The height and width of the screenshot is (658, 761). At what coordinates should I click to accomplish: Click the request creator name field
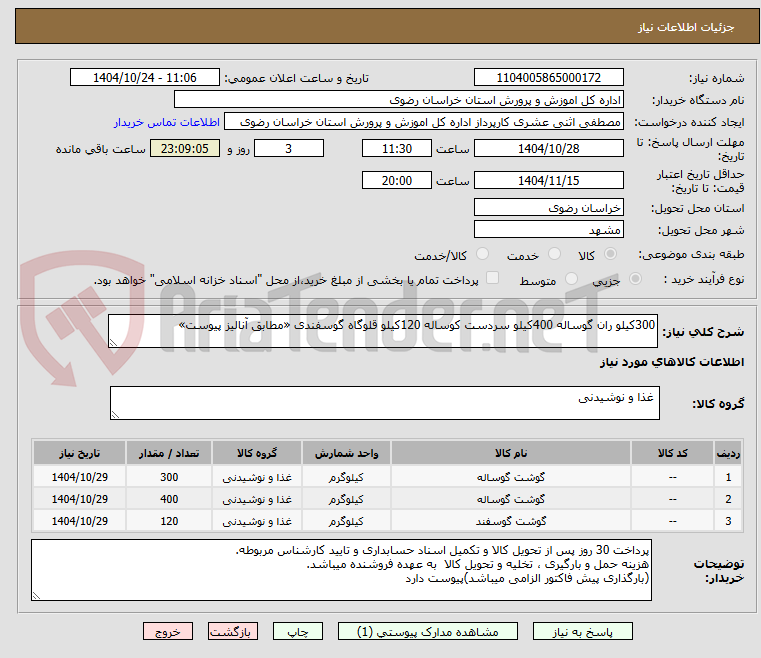pos(424,122)
